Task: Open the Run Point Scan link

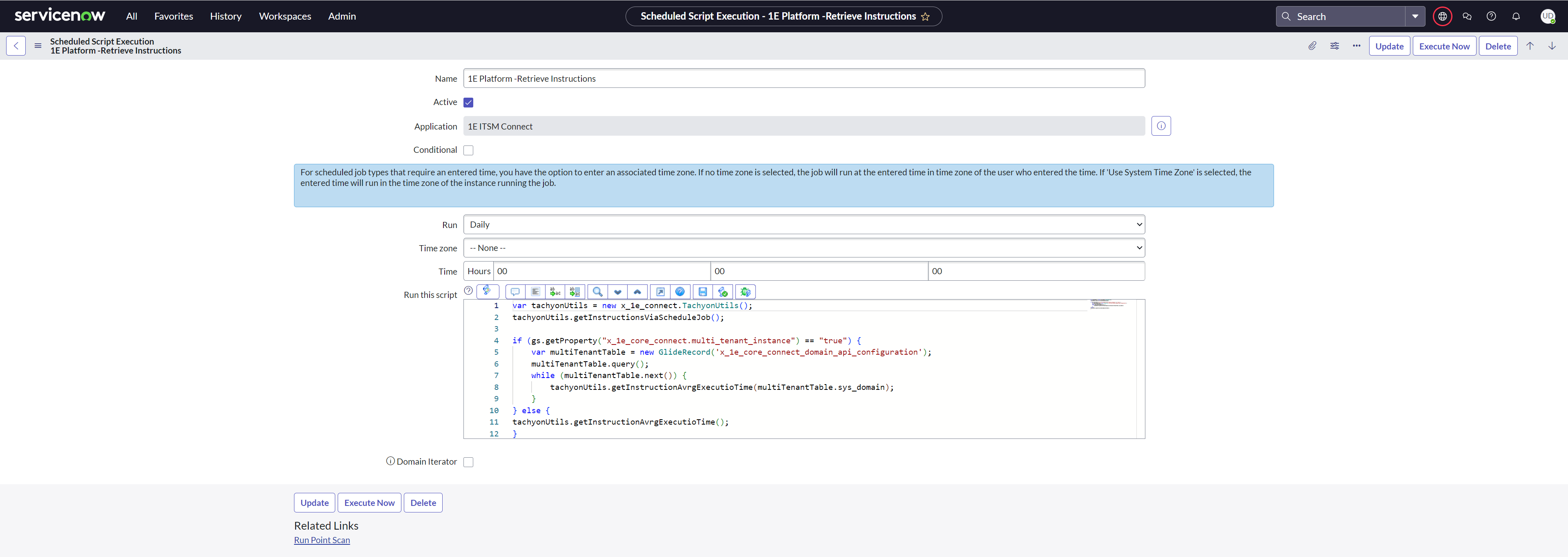Action: tap(321, 540)
